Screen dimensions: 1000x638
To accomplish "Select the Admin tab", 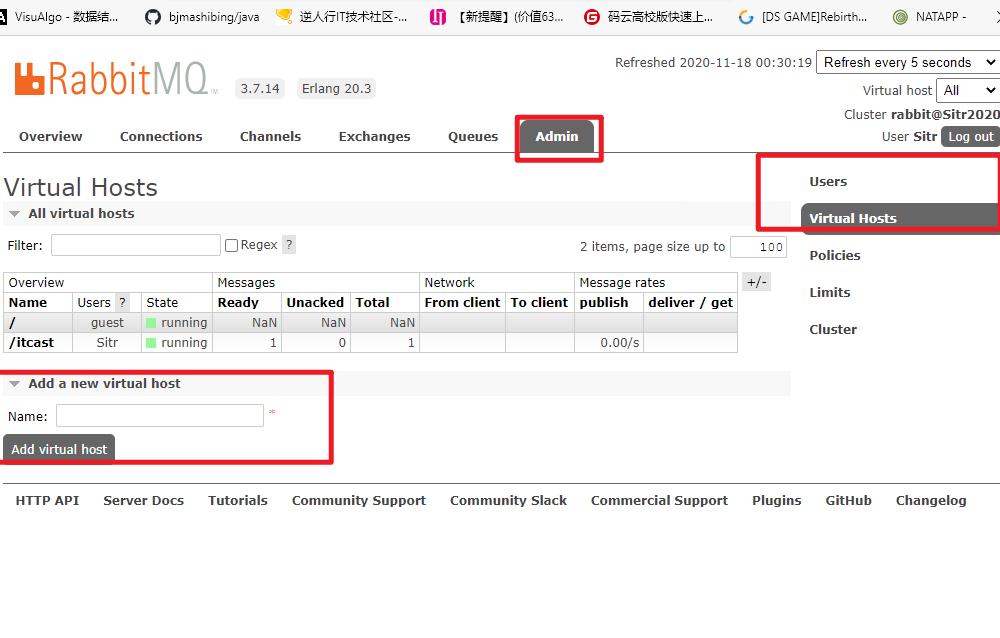I will 557,137.
